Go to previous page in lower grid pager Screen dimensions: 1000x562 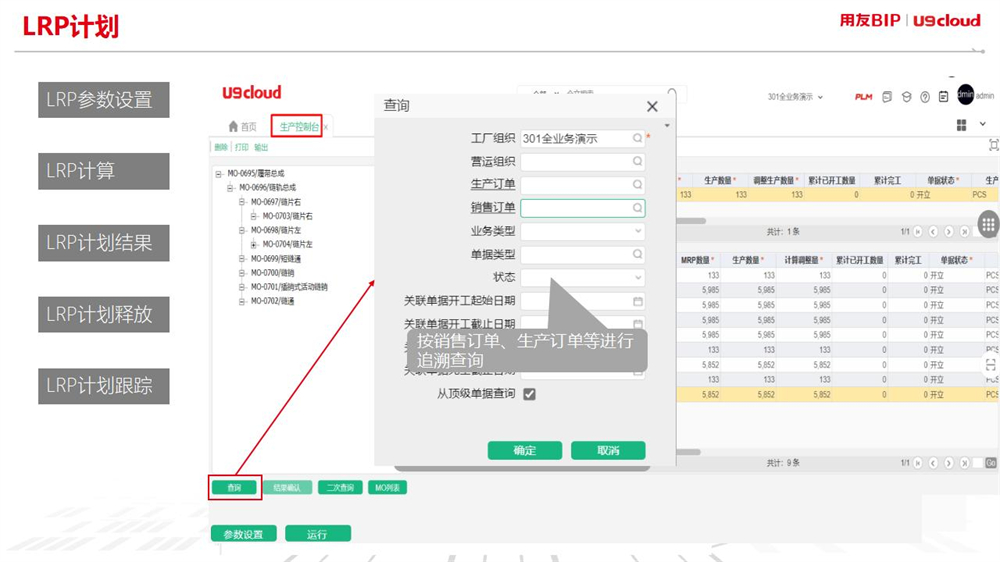point(933,462)
